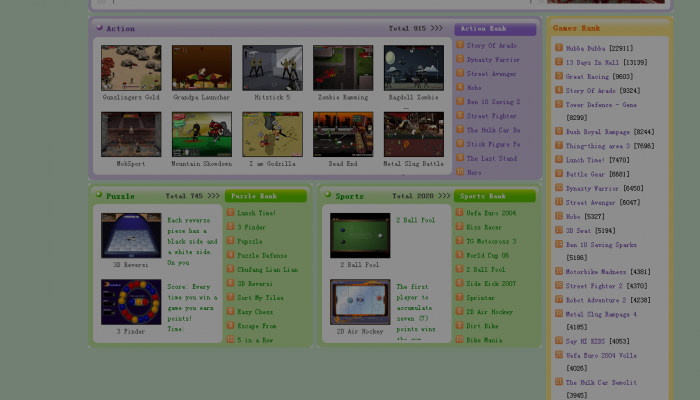Open Great Racing from Games Rank
Screen dimensions: 700x400
click(598, 76)
